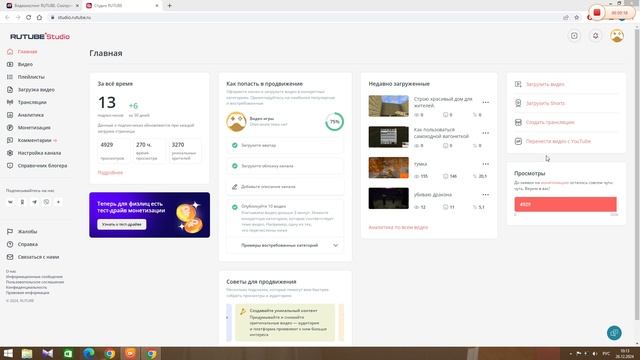
Task: Click the 75% progress ring
Action: click(334, 122)
